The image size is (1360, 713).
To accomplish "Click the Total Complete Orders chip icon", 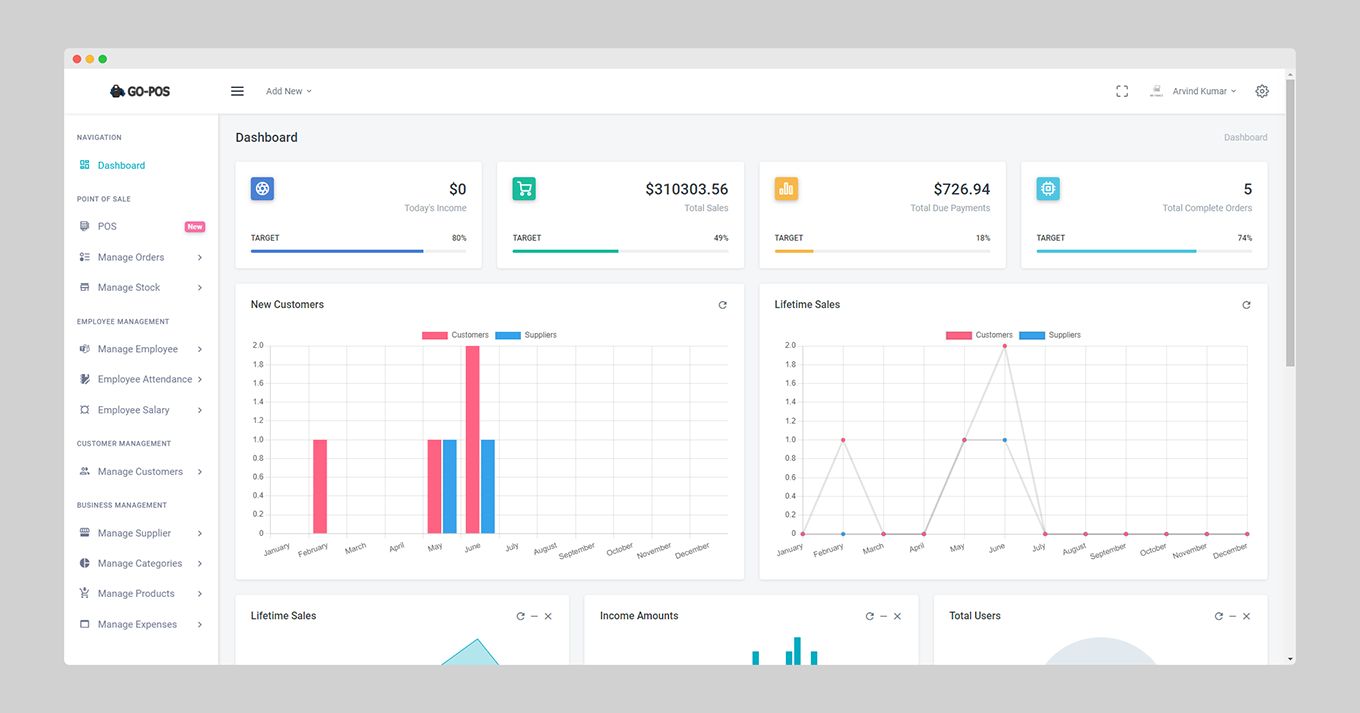I will [x=1048, y=188].
